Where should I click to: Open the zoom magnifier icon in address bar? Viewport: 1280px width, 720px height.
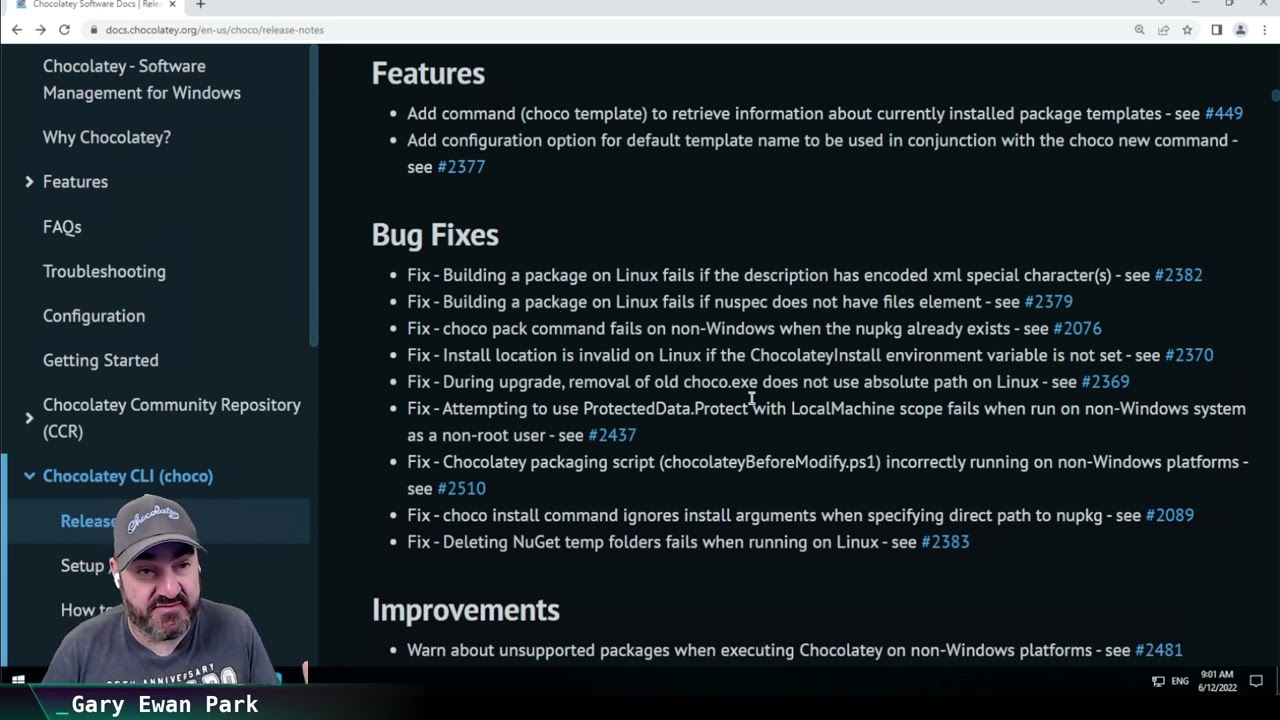1139,30
